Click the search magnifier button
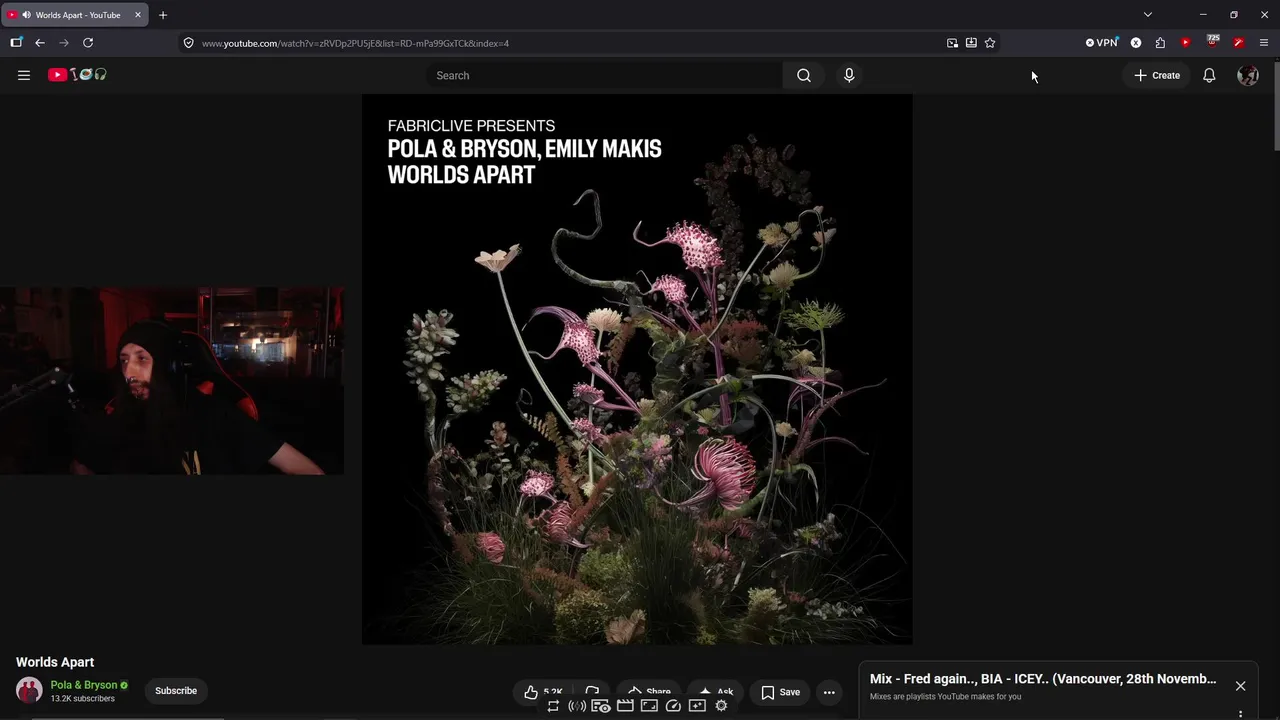 (804, 75)
